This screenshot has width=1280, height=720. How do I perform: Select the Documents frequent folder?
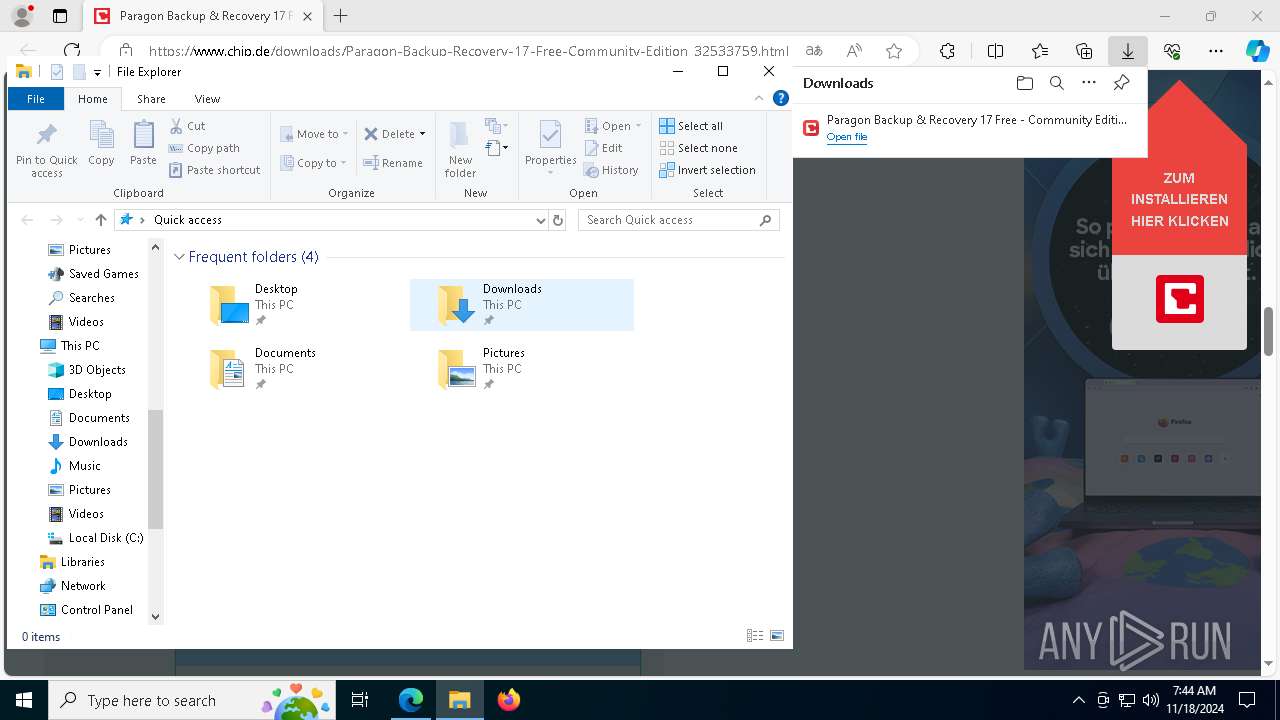(294, 369)
